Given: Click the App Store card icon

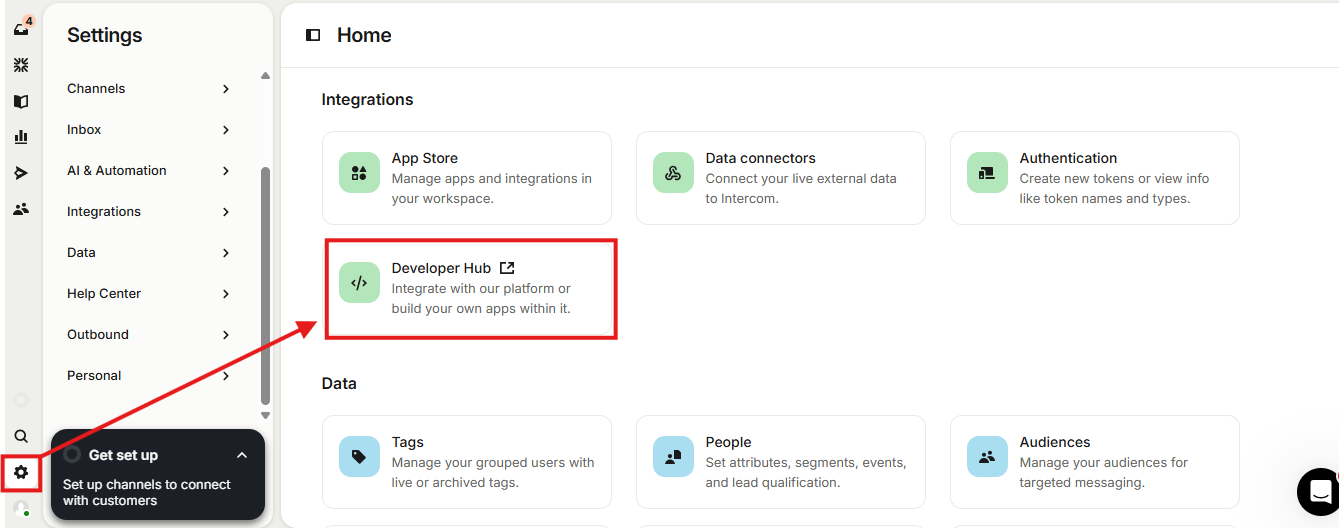Looking at the screenshot, I should click(x=359, y=173).
